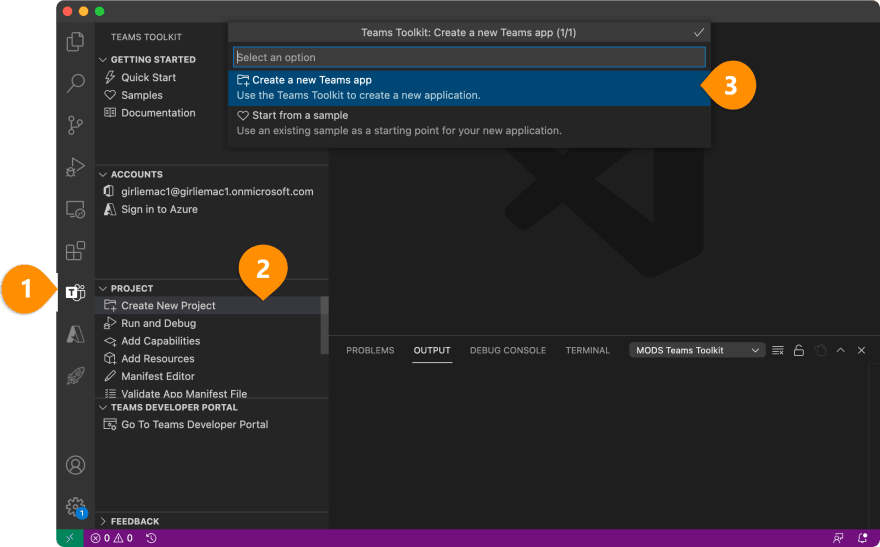This screenshot has width=880, height=547.
Task: Toggle output scroll lock
Action: (799, 351)
